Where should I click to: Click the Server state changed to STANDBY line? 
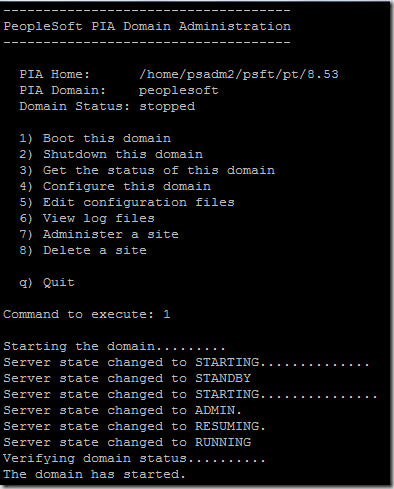click(127, 378)
